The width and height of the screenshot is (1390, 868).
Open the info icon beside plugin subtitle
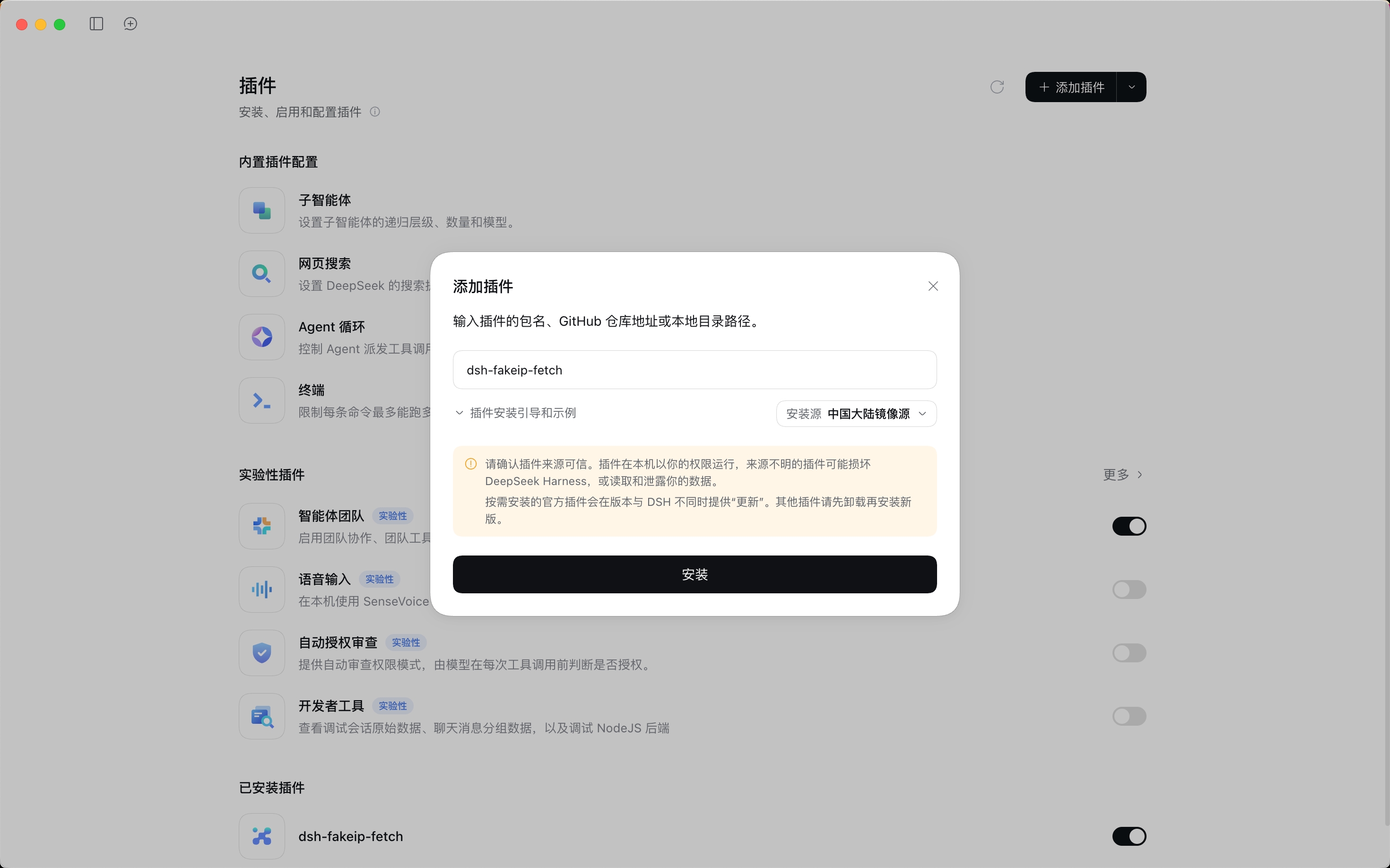point(375,112)
